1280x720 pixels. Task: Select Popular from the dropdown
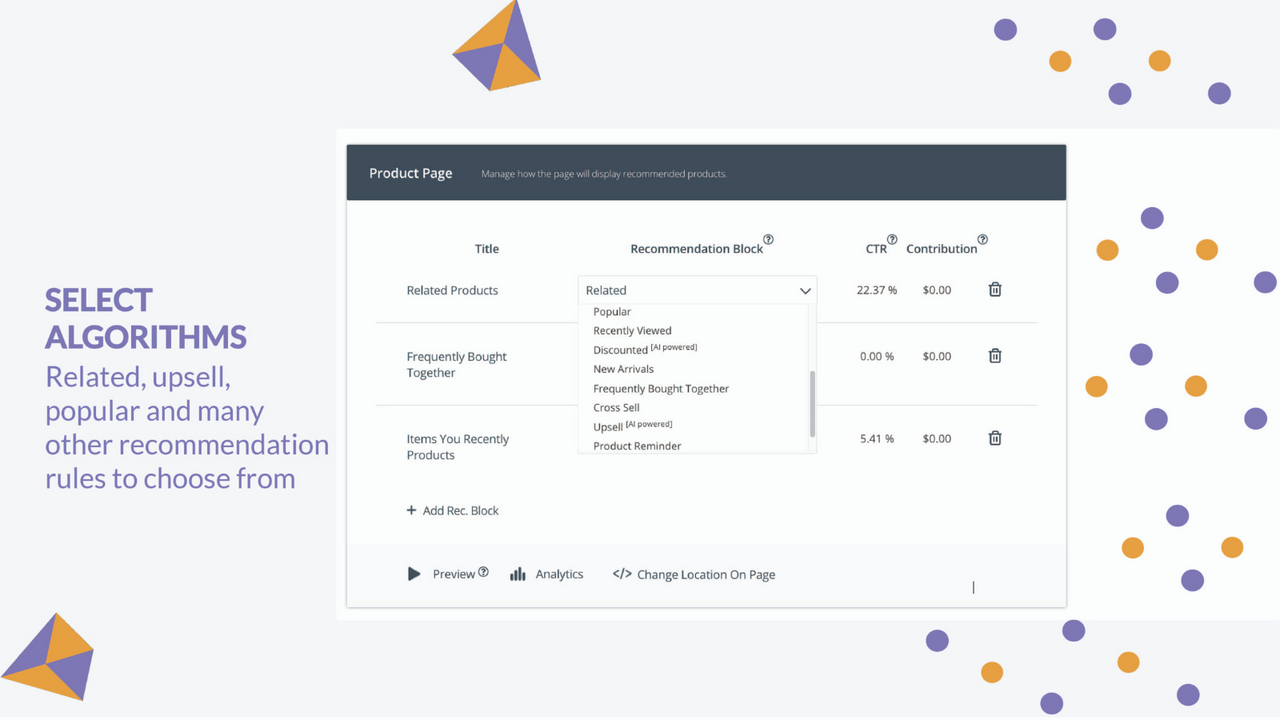tap(611, 311)
